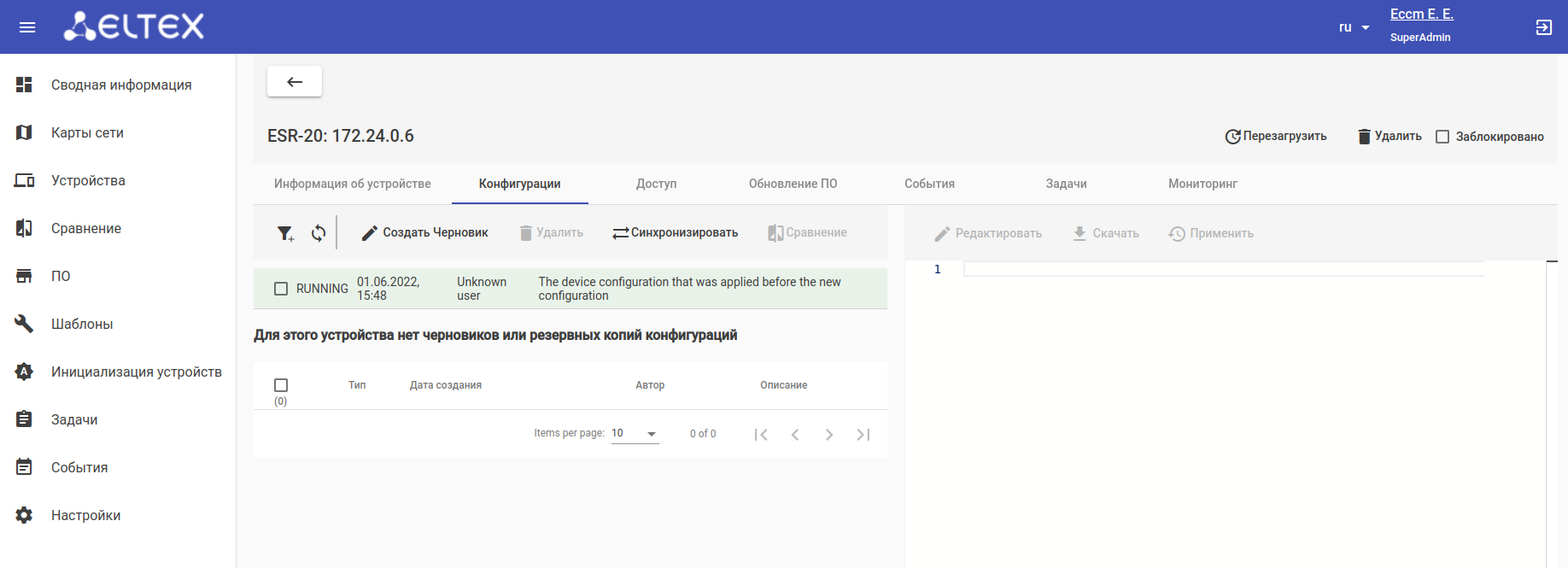
Task: Open the Шаблоны wrench icon
Action: click(24, 324)
